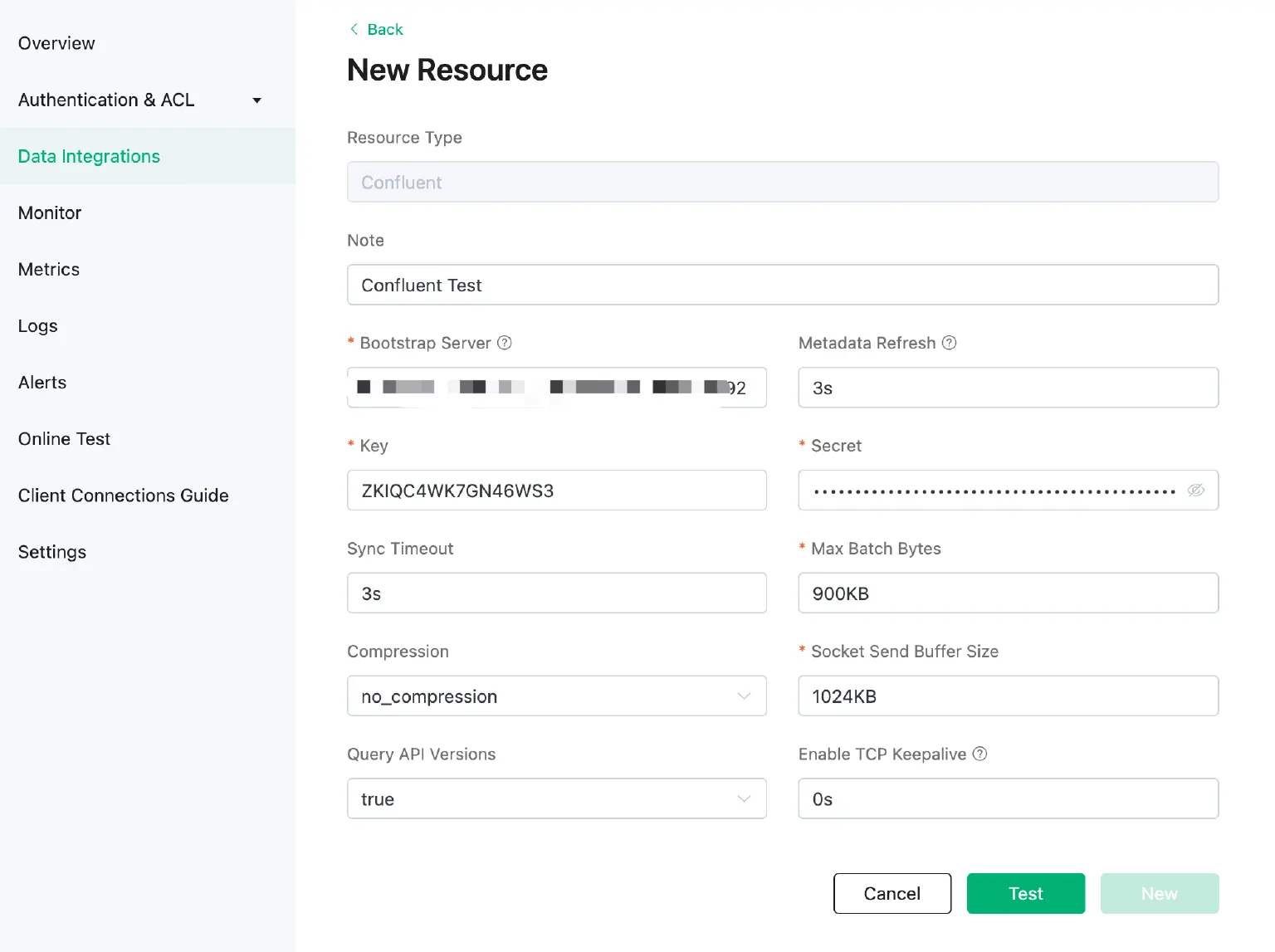
Task: Open the Settings page
Action: tap(51, 551)
